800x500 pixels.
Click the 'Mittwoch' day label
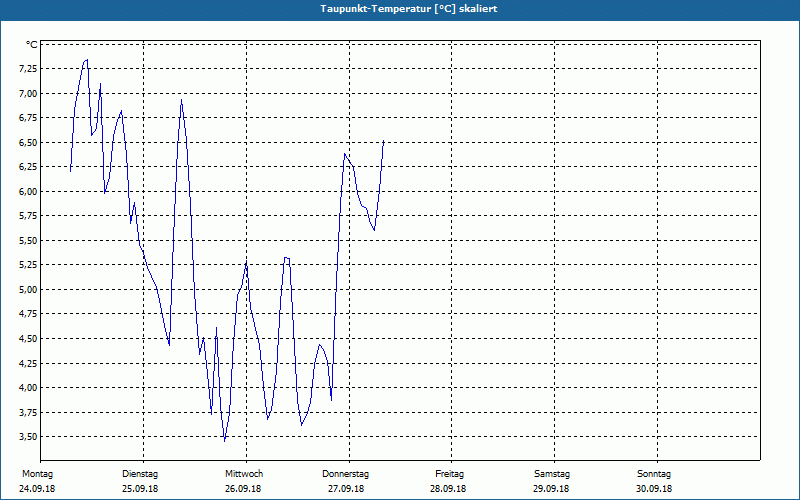pos(244,474)
